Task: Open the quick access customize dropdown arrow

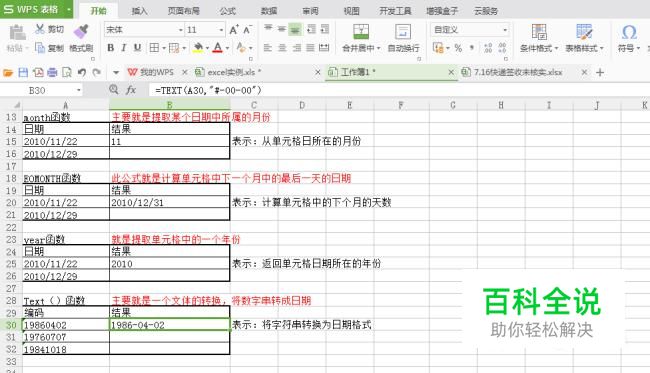Action: pos(116,73)
